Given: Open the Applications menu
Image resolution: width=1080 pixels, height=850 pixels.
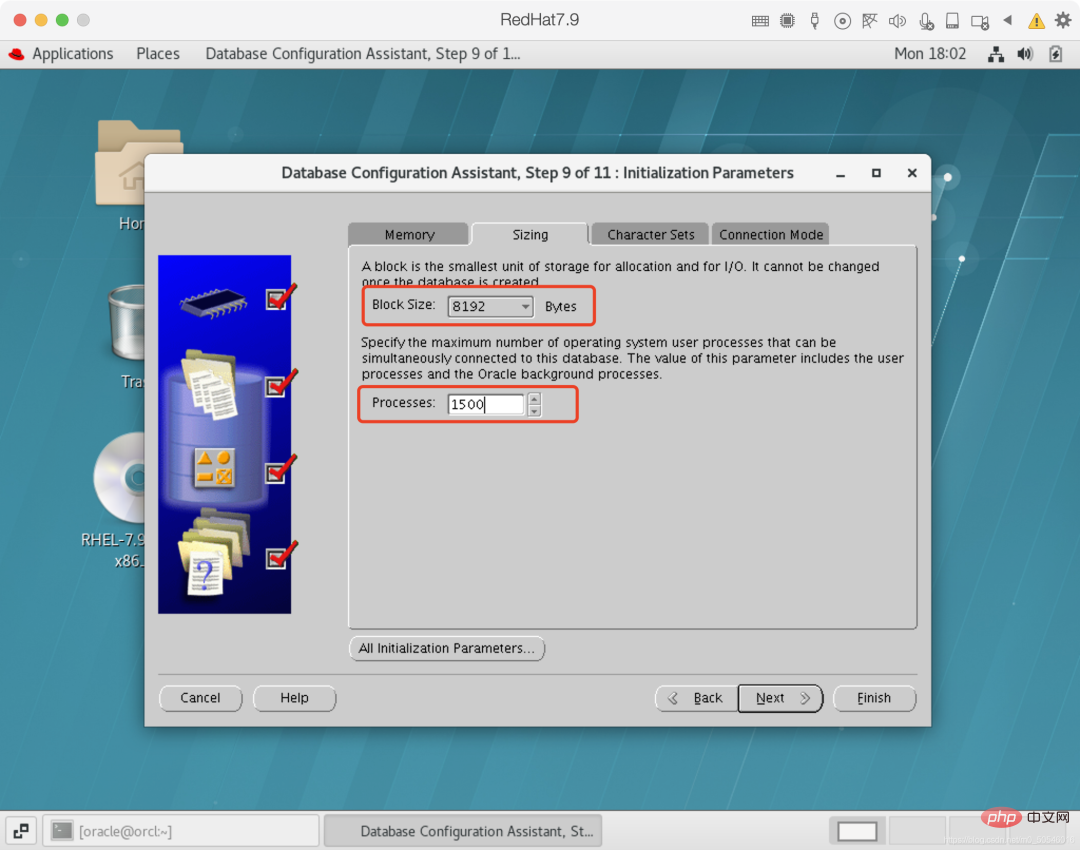Looking at the screenshot, I should point(72,54).
